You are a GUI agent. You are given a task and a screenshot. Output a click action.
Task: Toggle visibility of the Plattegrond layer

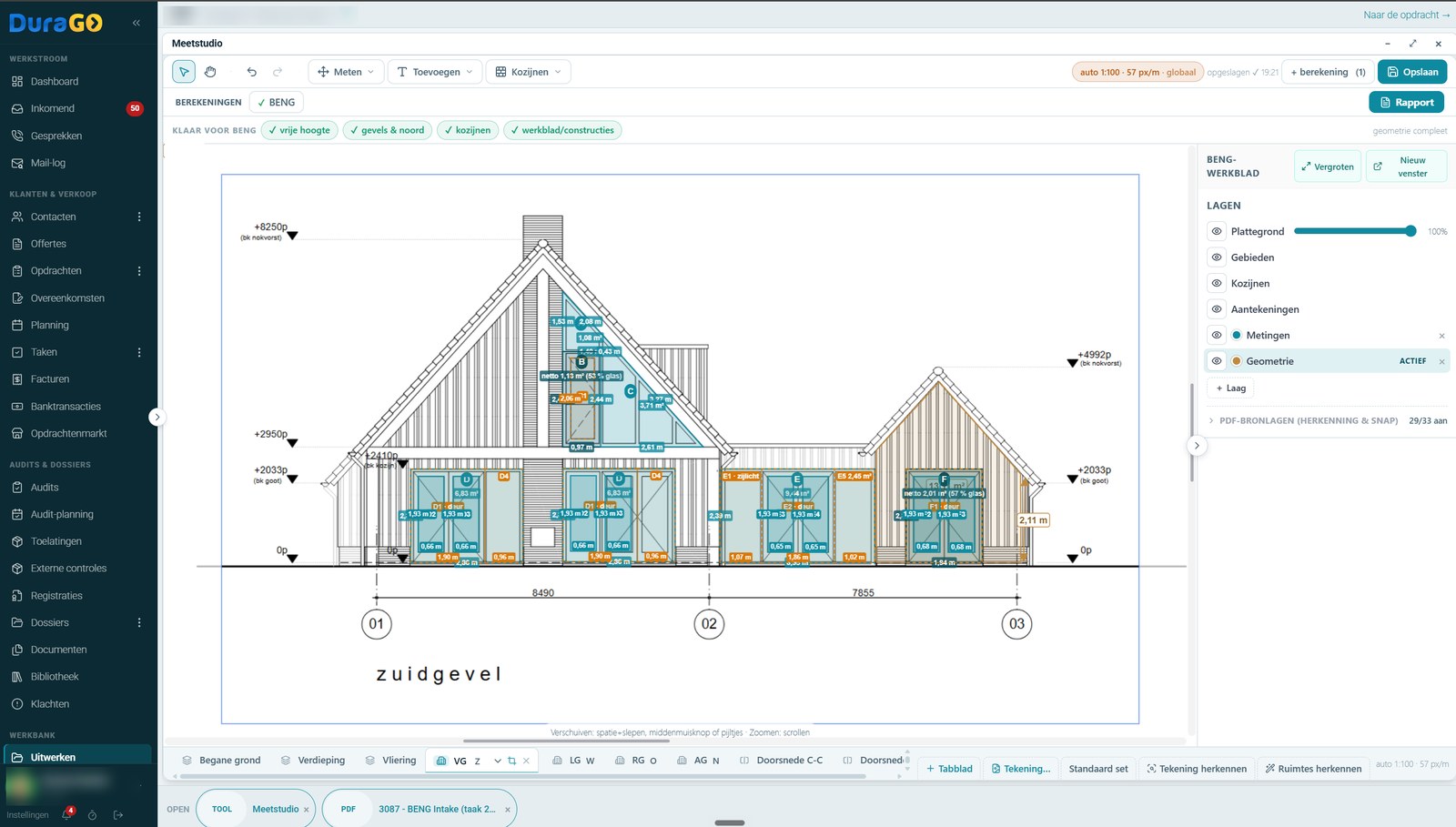(1217, 231)
